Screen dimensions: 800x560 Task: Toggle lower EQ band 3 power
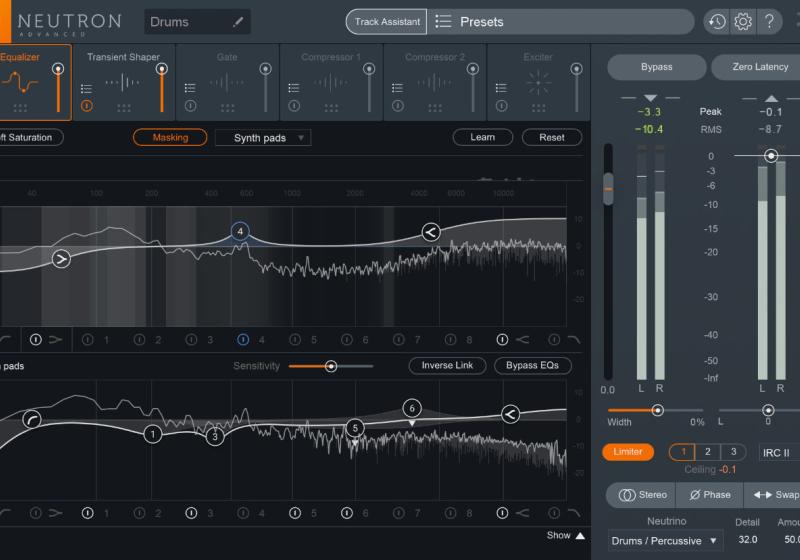[x=191, y=513]
